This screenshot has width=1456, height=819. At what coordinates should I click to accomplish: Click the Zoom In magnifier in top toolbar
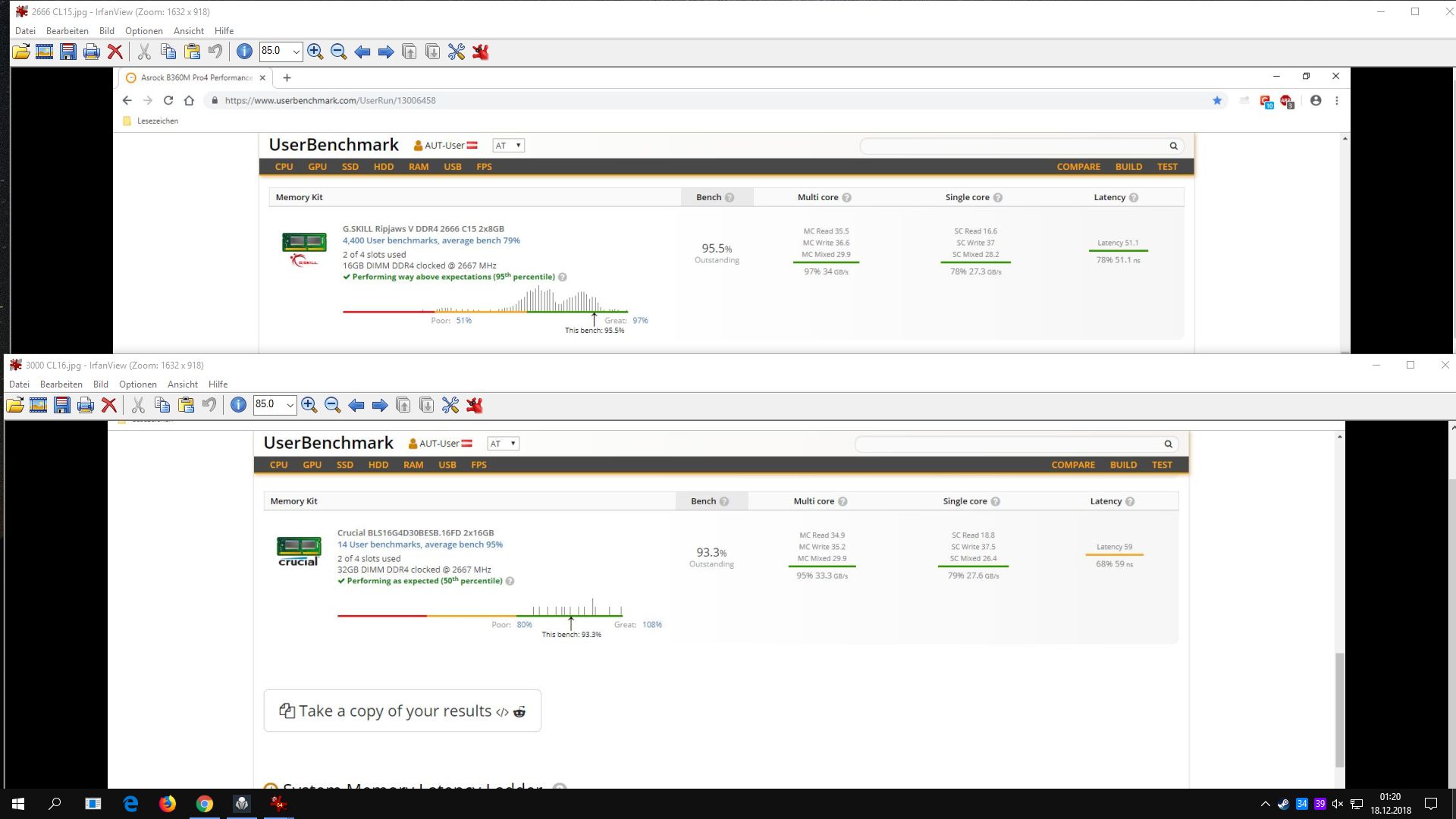coord(315,52)
